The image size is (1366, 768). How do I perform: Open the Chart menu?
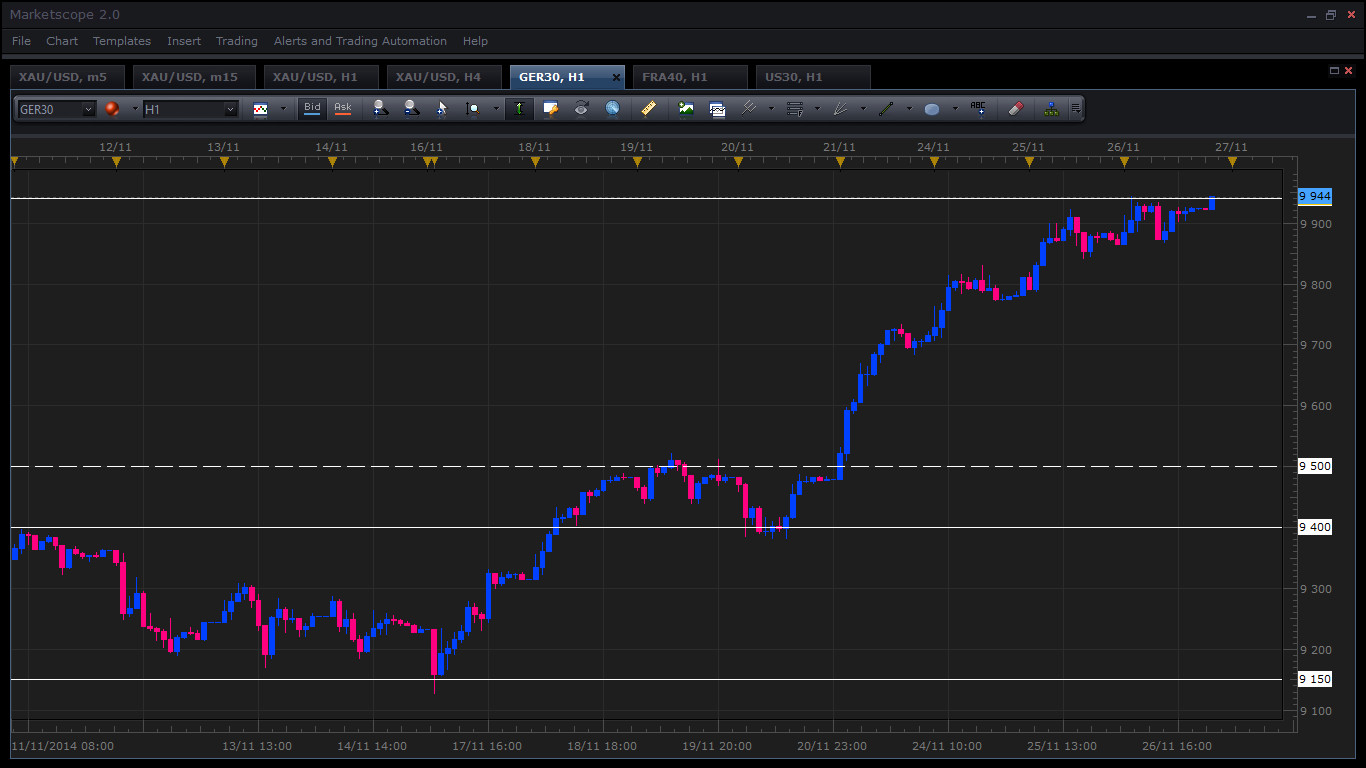point(62,41)
